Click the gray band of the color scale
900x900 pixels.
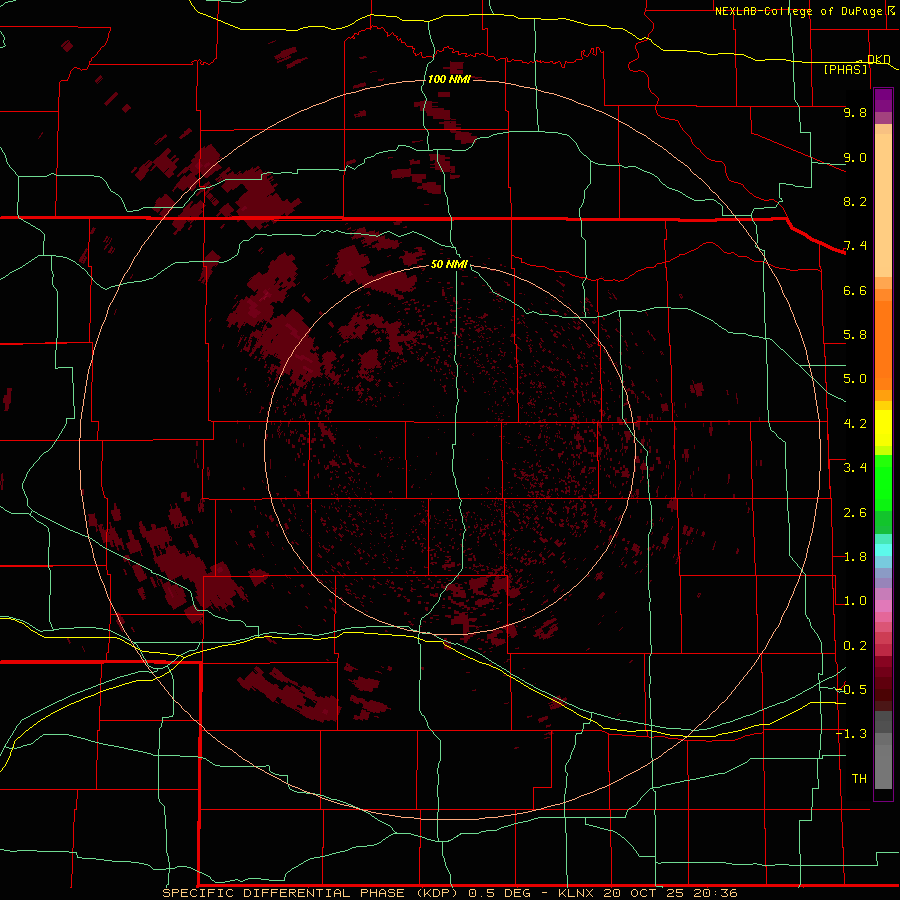[x=883, y=749]
